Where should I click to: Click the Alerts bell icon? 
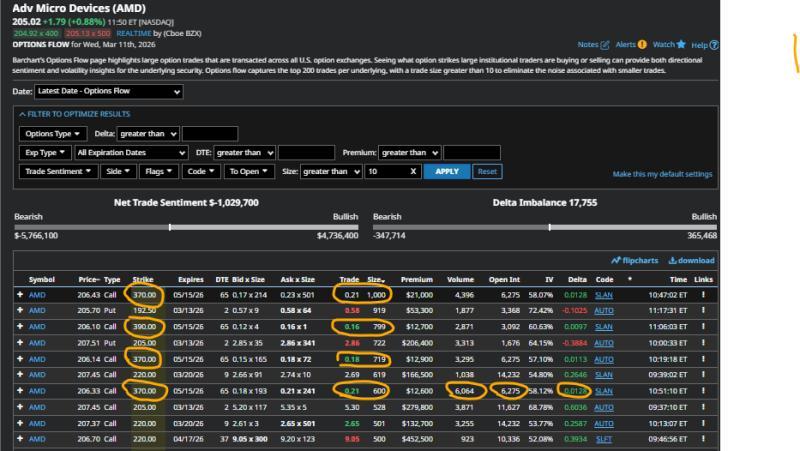coord(641,45)
